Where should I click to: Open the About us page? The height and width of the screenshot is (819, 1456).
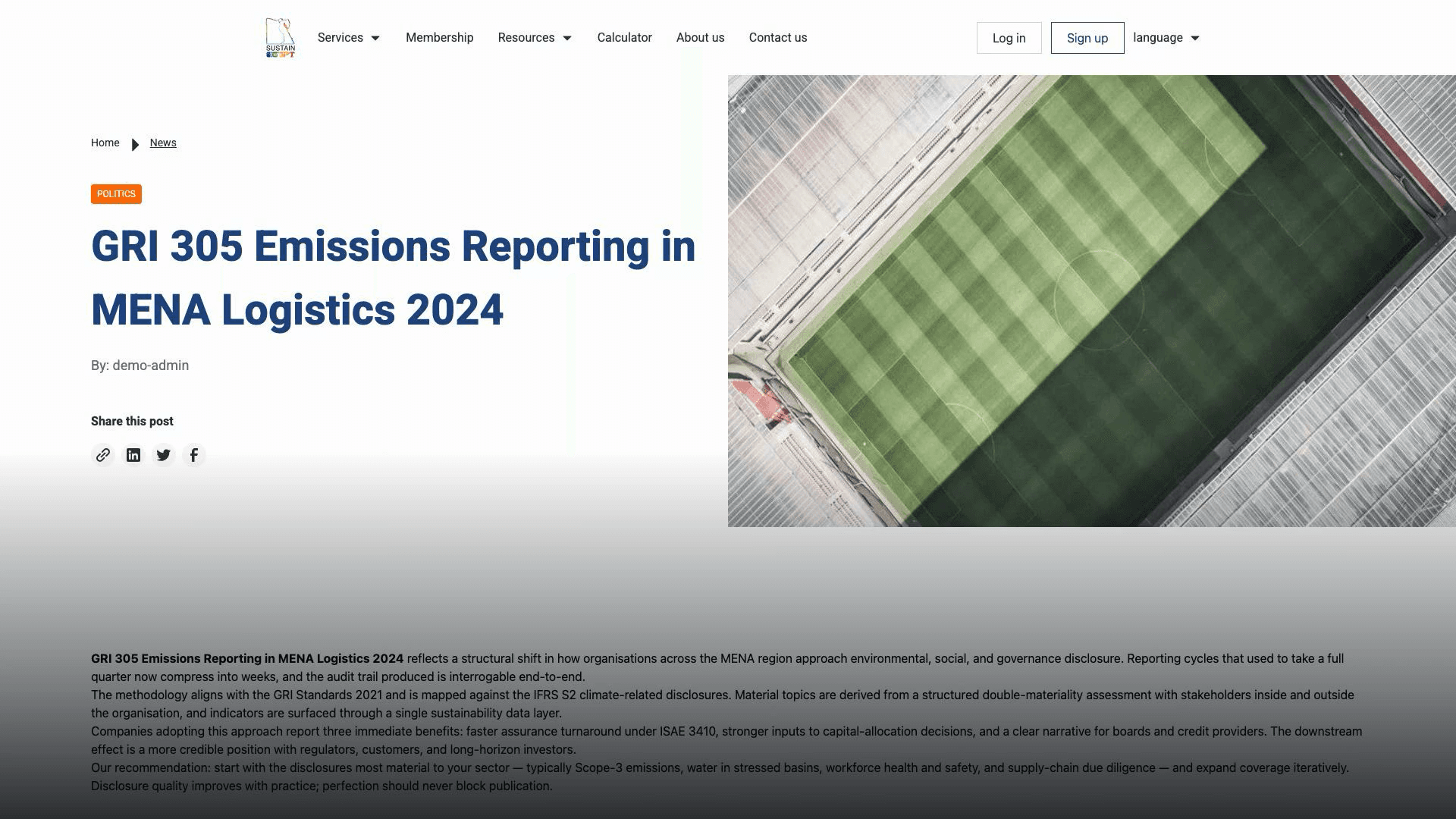(701, 38)
